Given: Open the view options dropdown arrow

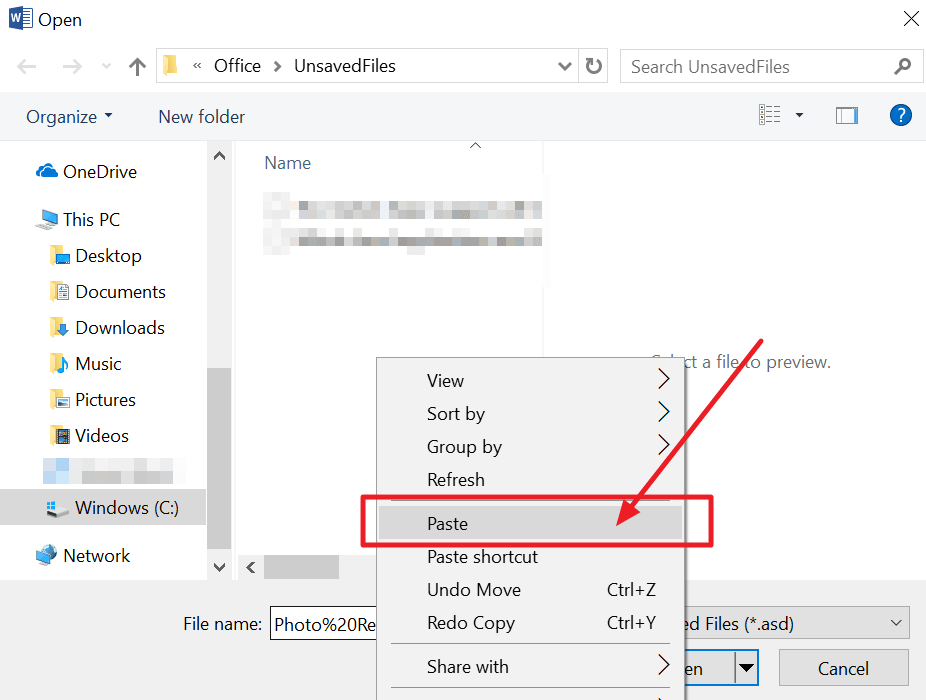Looking at the screenshot, I should [x=799, y=116].
